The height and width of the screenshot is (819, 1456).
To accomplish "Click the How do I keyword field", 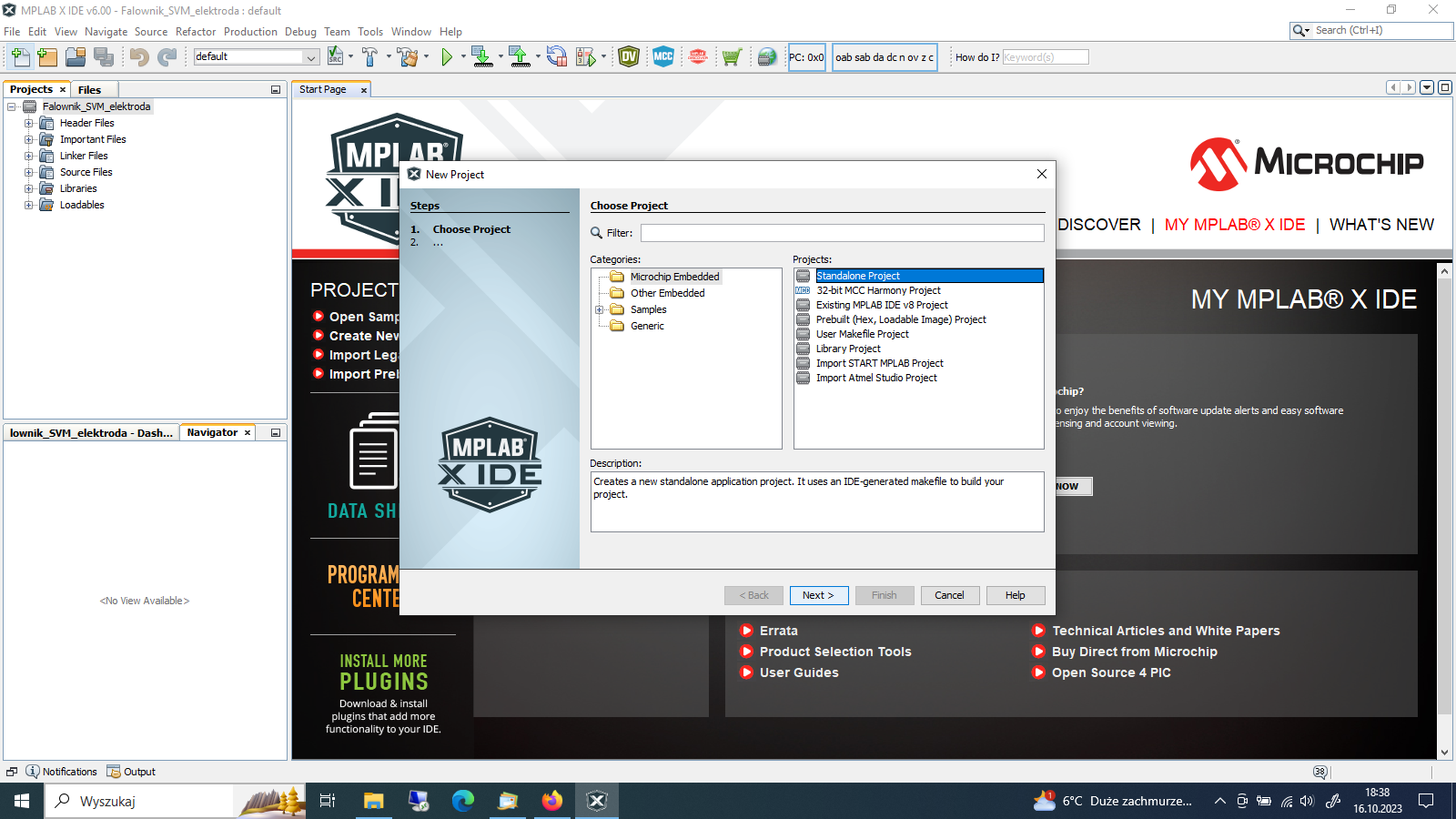I will (x=1045, y=57).
